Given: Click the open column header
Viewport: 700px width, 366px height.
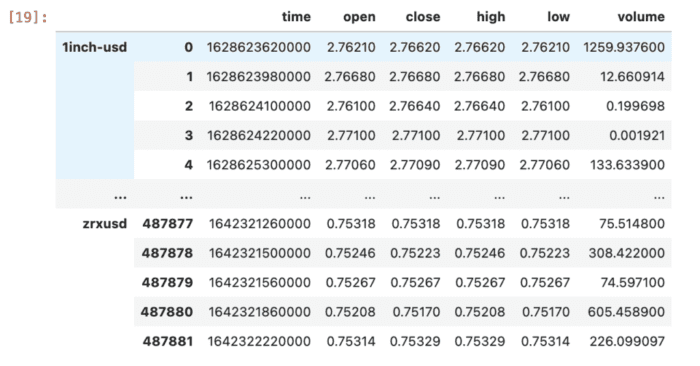Looking at the screenshot, I should [x=359, y=17].
